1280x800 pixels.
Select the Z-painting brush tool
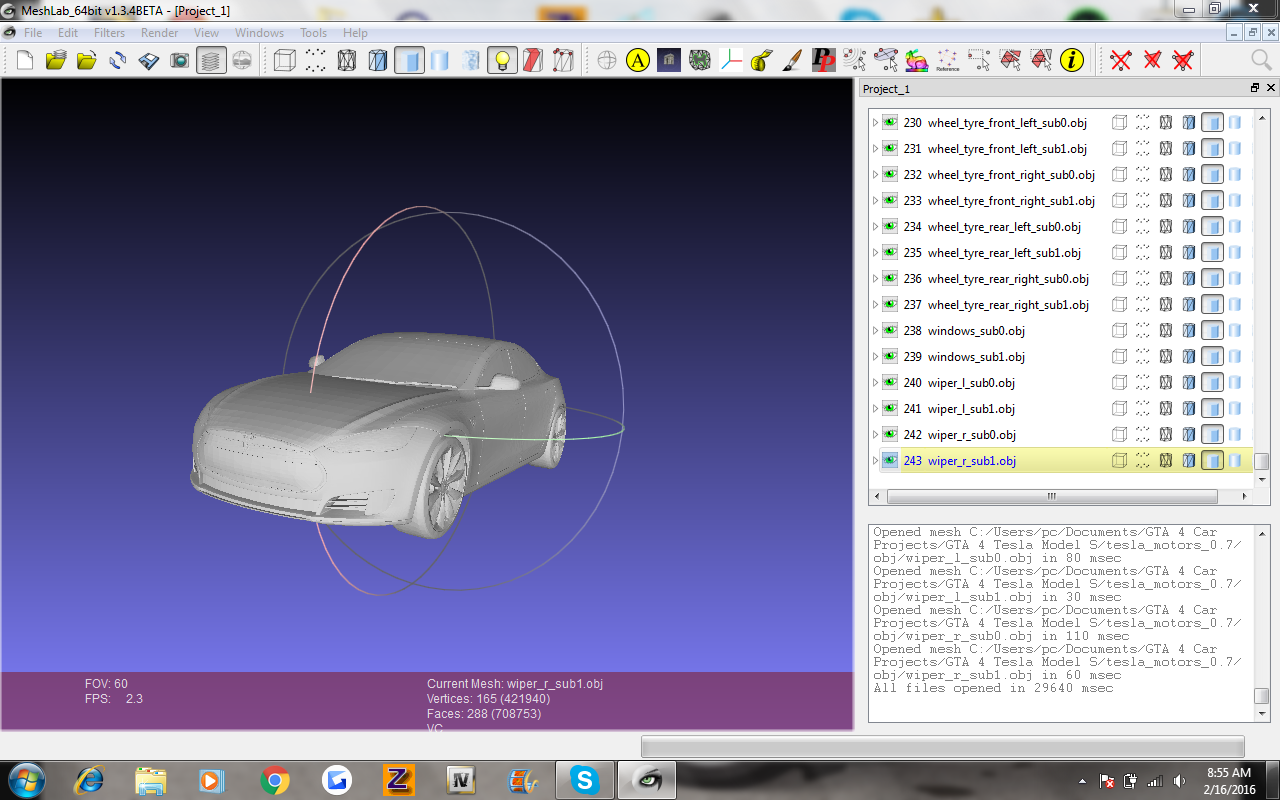791,61
